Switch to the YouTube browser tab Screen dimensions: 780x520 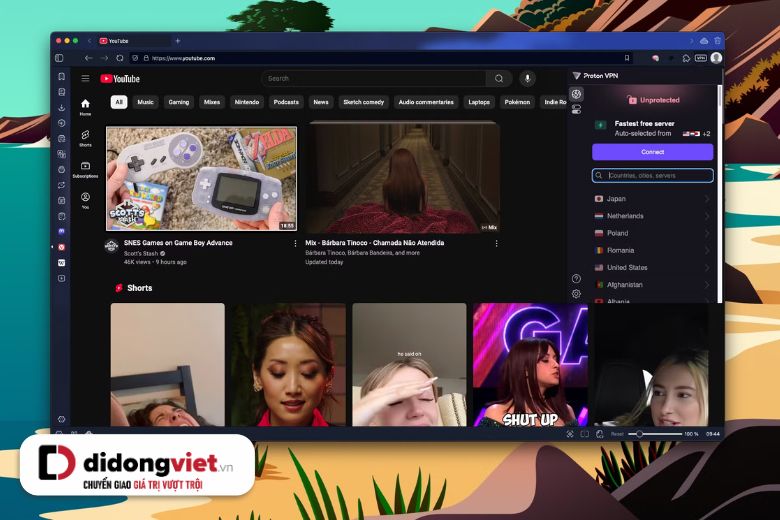click(x=133, y=41)
